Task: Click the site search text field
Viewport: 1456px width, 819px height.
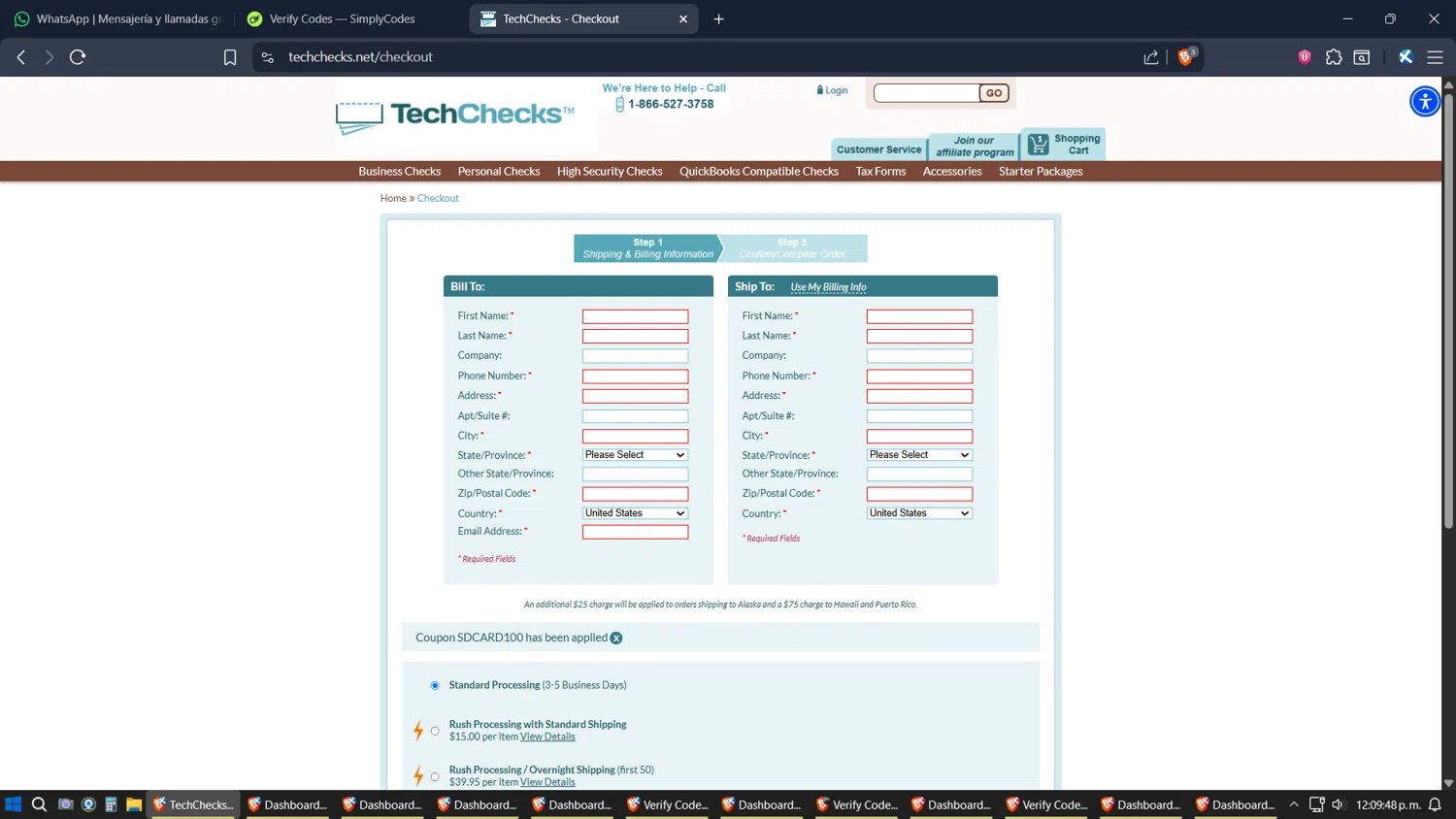Action: point(926,93)
